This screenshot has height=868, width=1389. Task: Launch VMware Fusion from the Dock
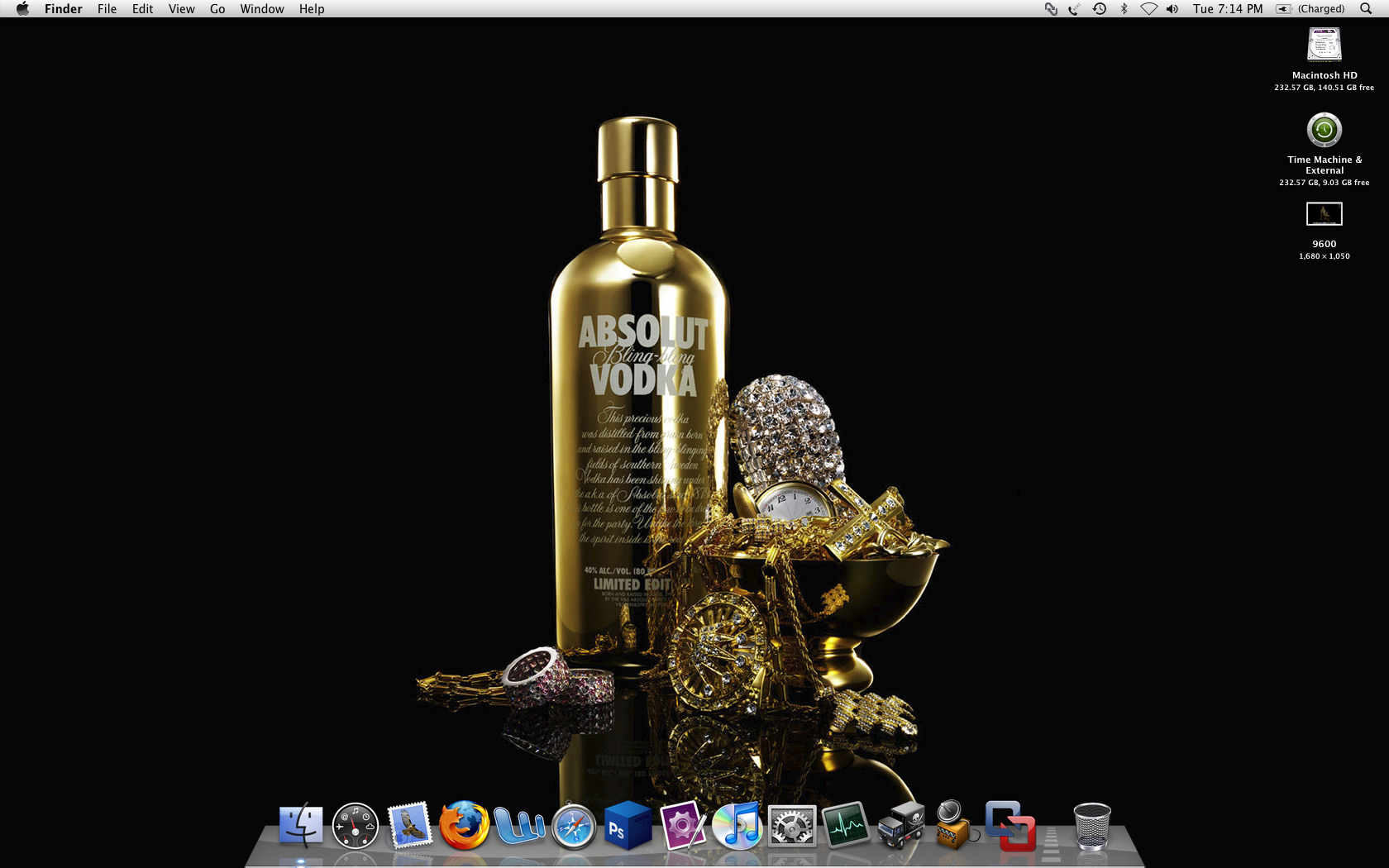click(x=1010, y=825)
